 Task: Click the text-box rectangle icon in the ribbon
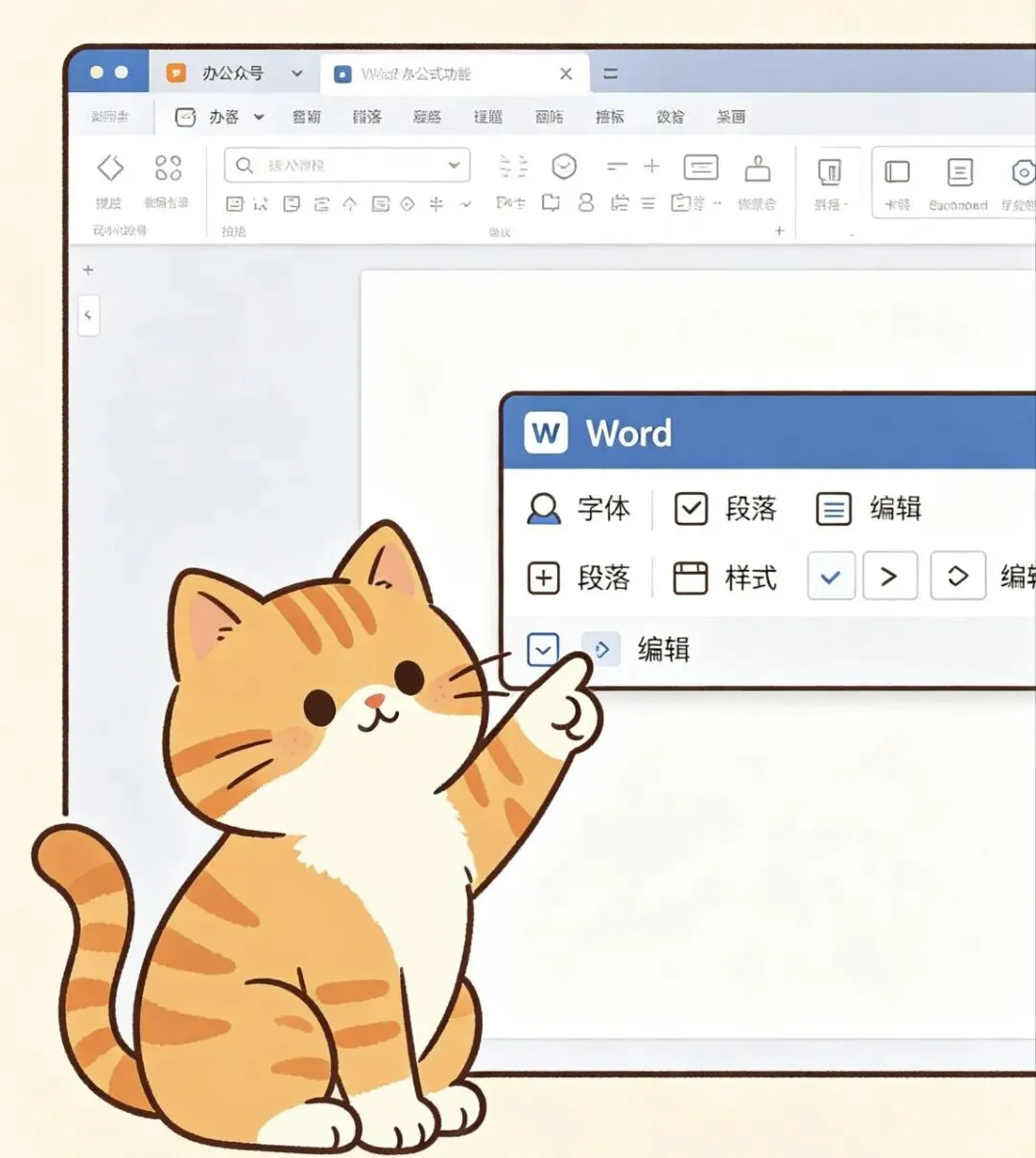[700, 167]
